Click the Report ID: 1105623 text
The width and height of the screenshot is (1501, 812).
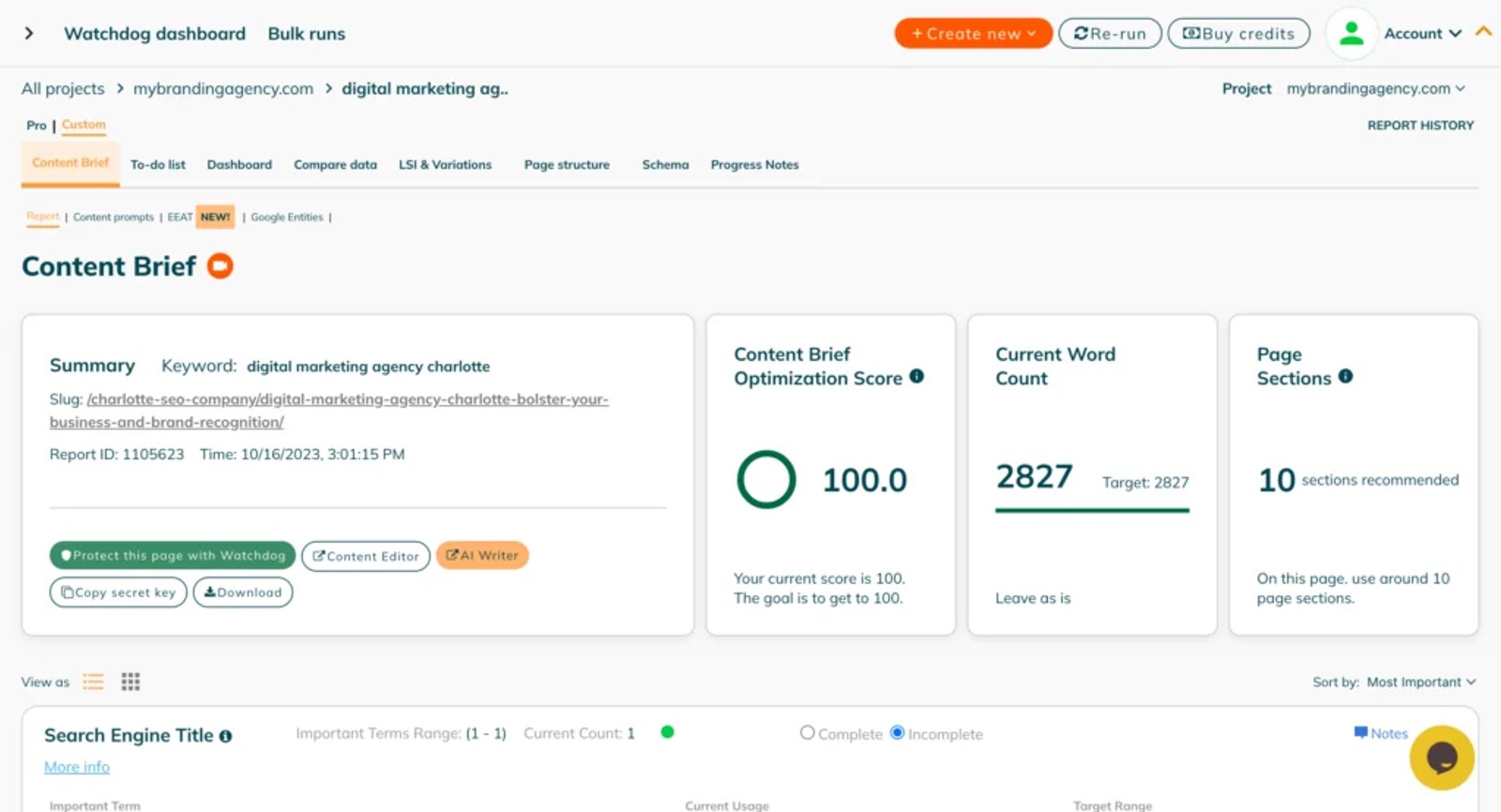click(116, 454)
